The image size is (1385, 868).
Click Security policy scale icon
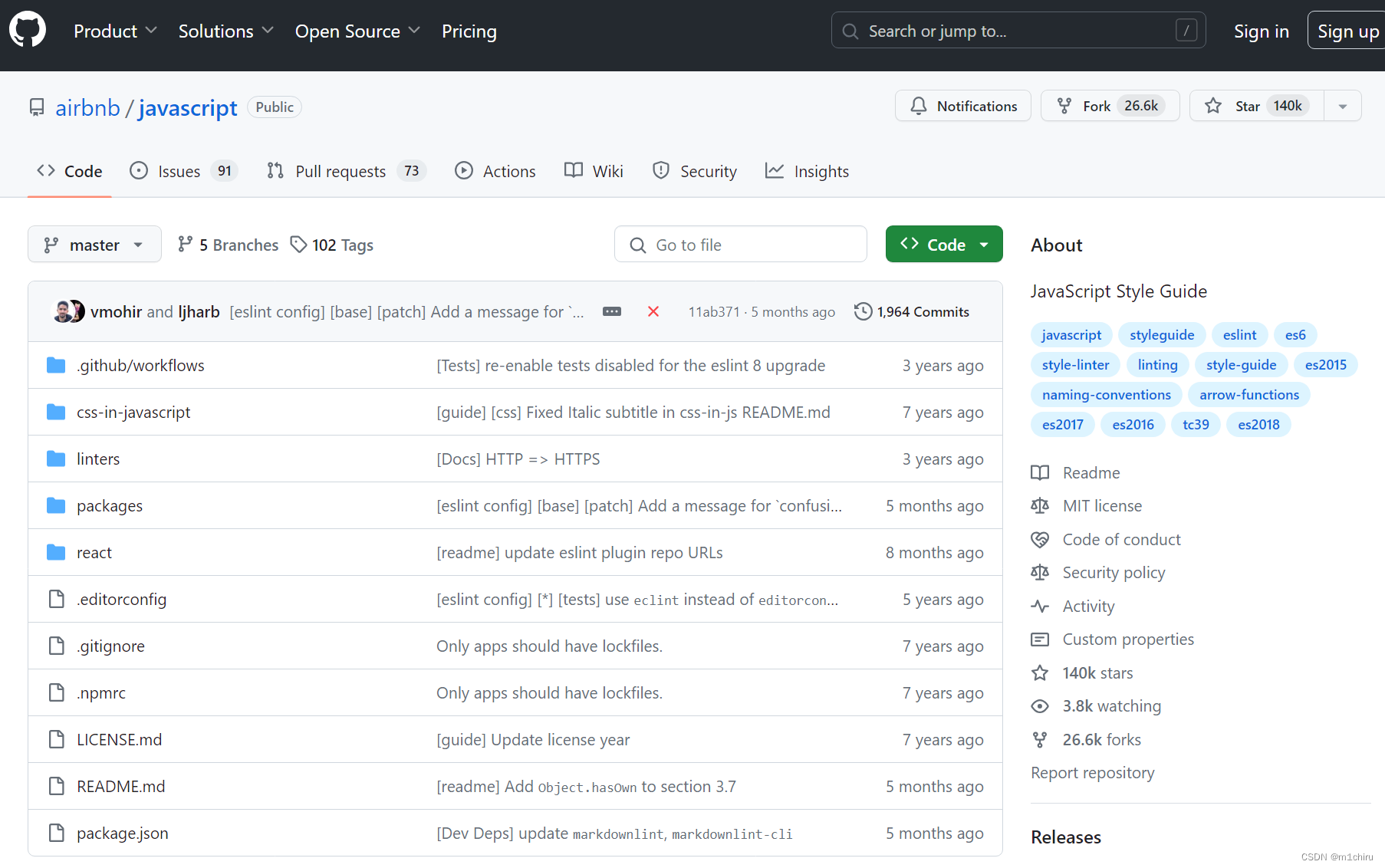click(x=1040, y=572)
